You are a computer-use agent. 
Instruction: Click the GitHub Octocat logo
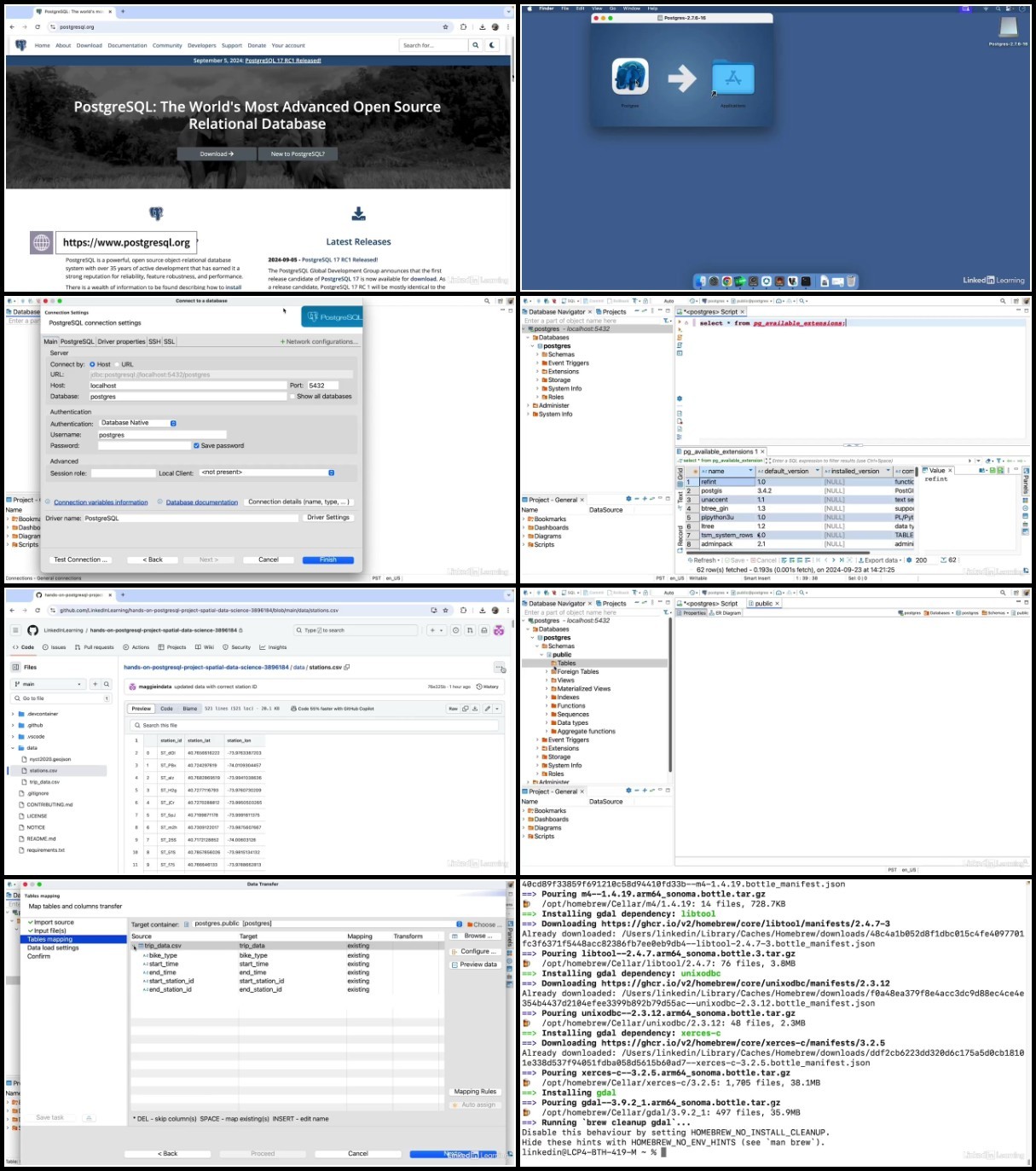(32, 630)
